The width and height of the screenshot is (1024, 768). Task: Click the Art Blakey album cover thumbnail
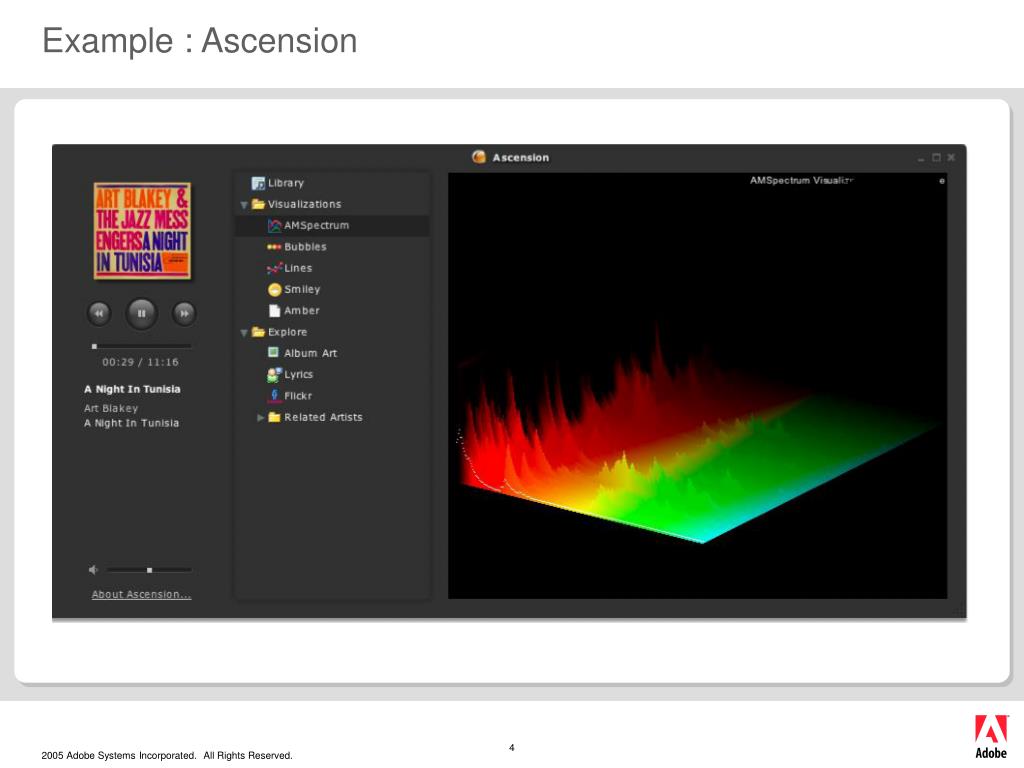tap(142, 231)
